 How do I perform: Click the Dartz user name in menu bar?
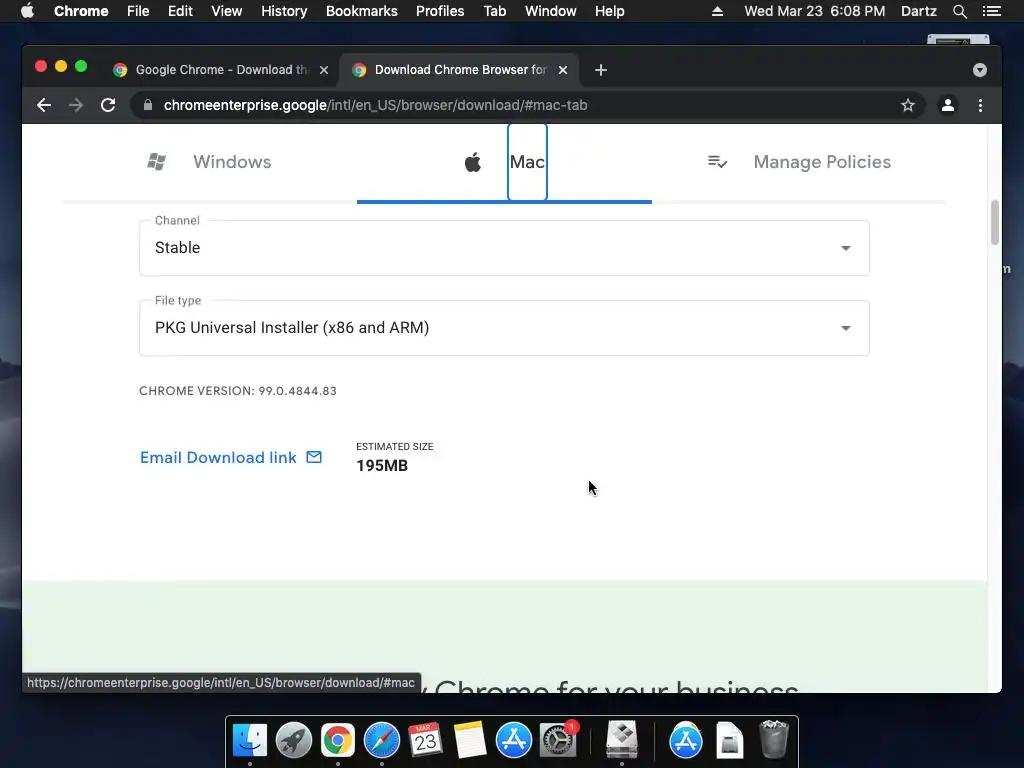point(918,11)
